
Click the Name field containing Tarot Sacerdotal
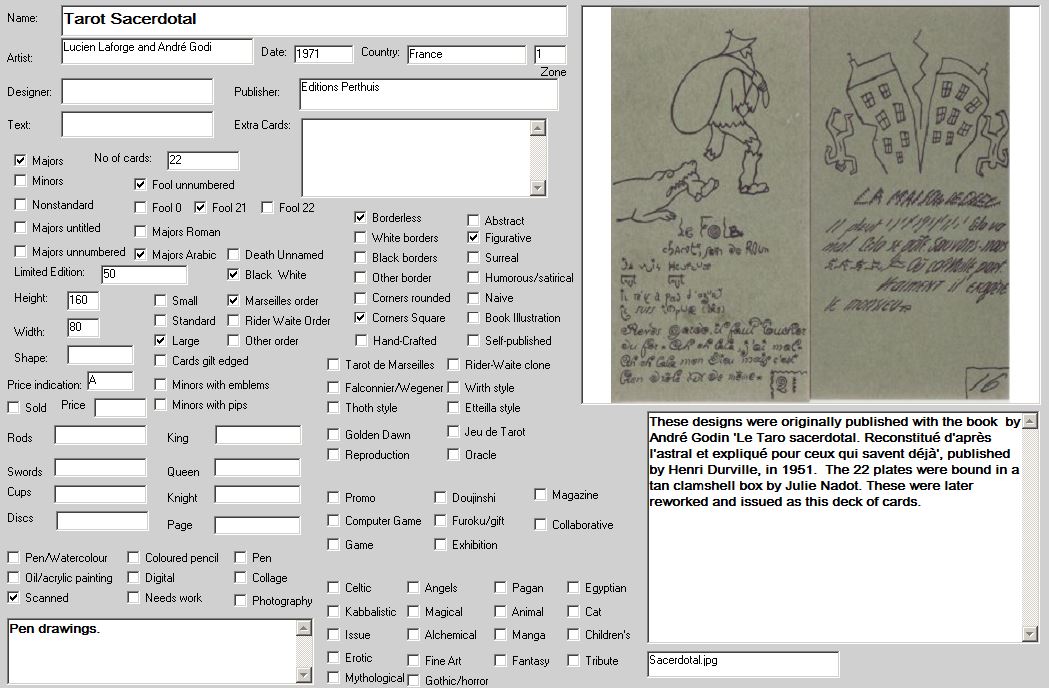[313, 20]
